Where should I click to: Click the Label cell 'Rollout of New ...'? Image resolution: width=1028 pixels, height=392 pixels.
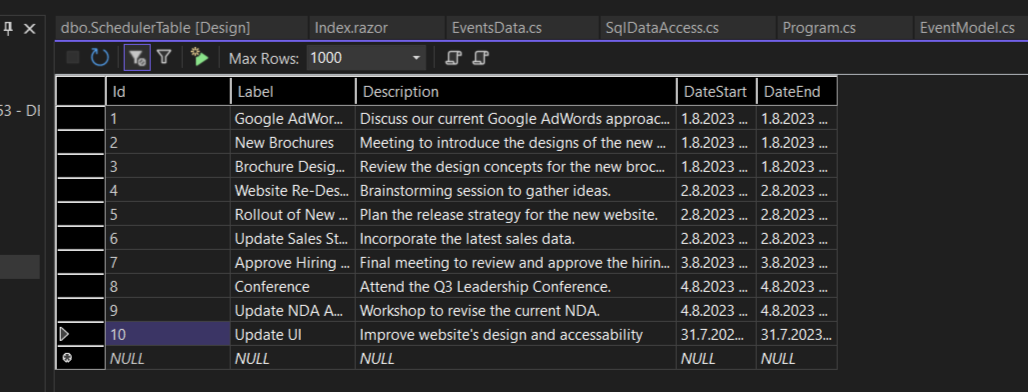293,214
